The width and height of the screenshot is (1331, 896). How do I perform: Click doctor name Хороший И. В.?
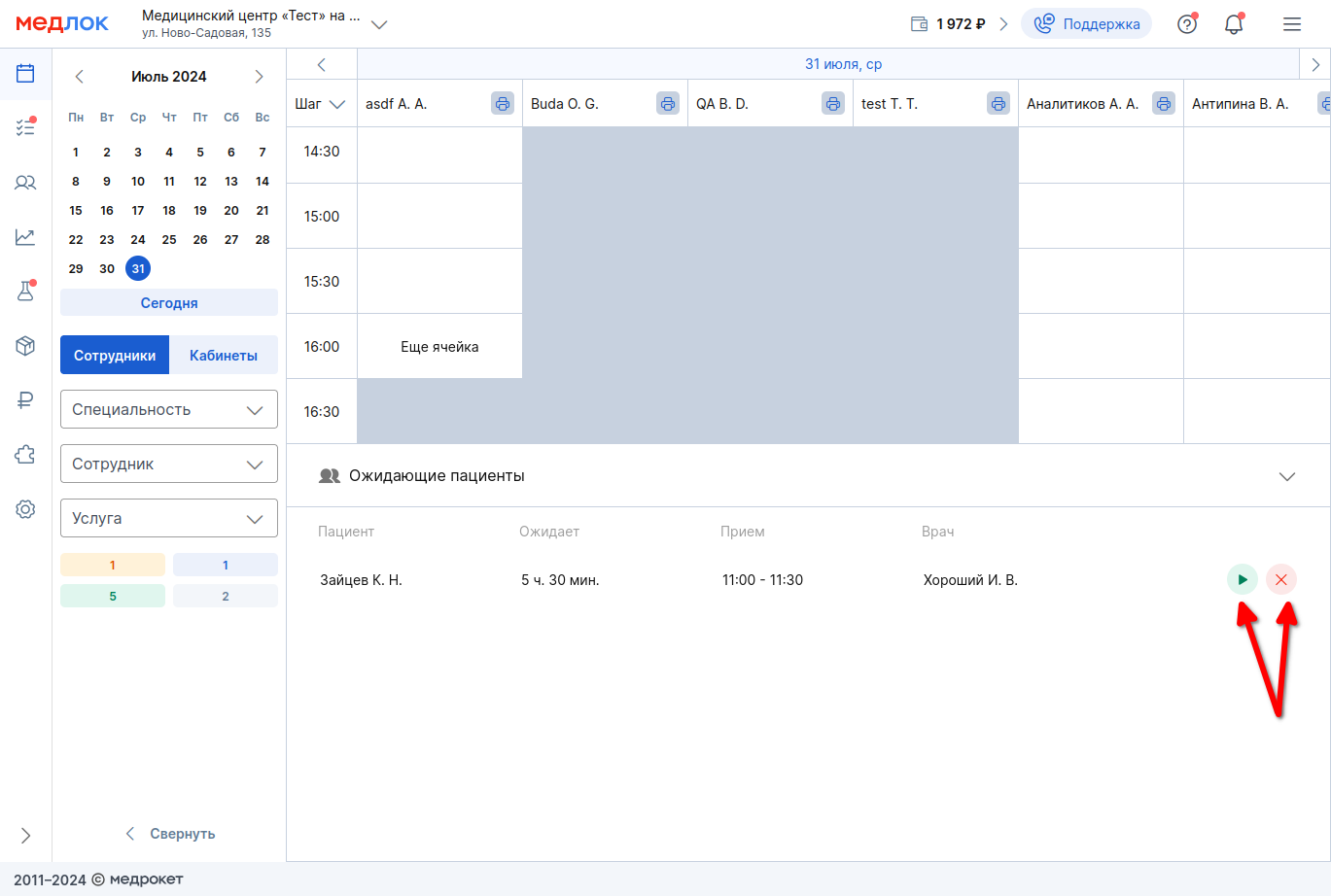pyautogui.click(x=970, y=580)
